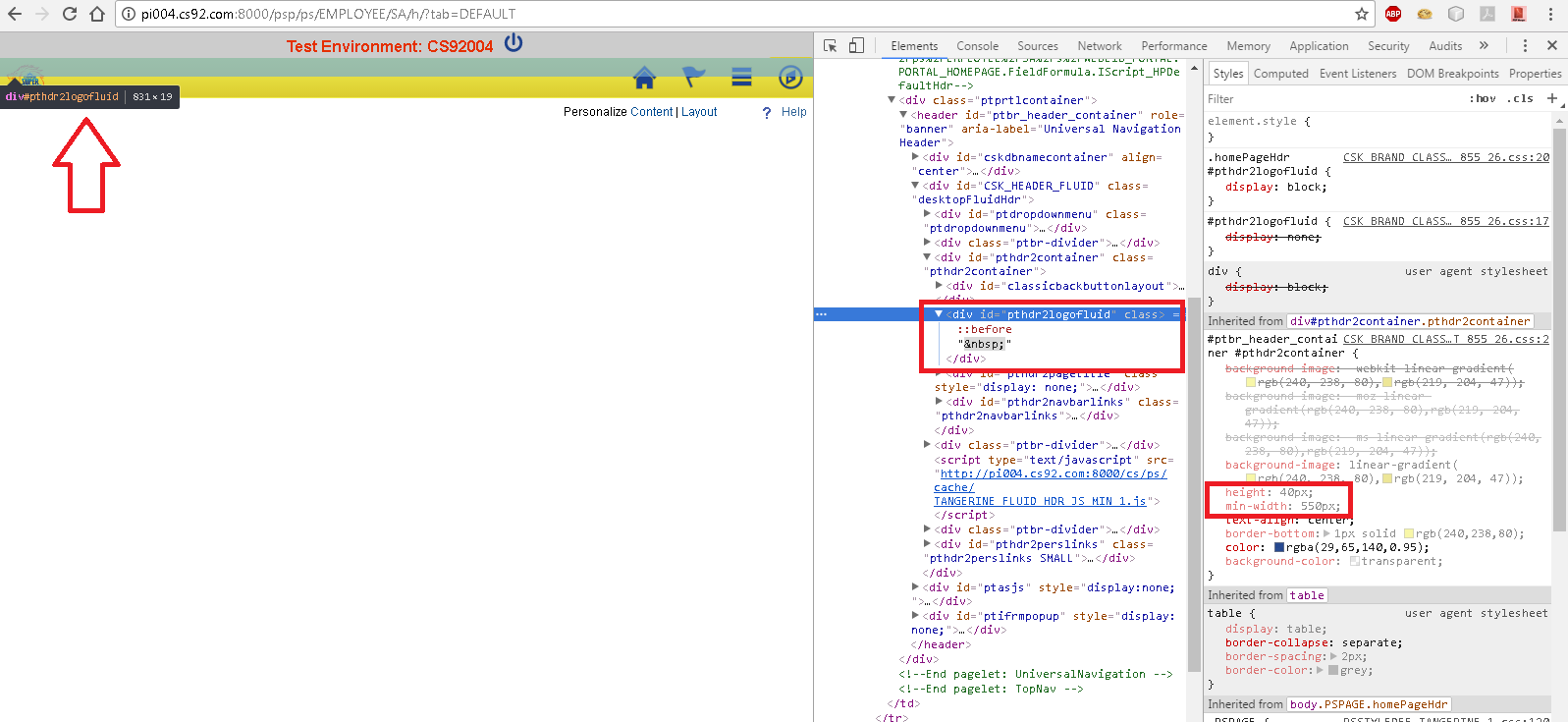The width and height of the screenshot is (1568, 722).
Task: Open the Performance tab
Action: (x=1174, y=46)
